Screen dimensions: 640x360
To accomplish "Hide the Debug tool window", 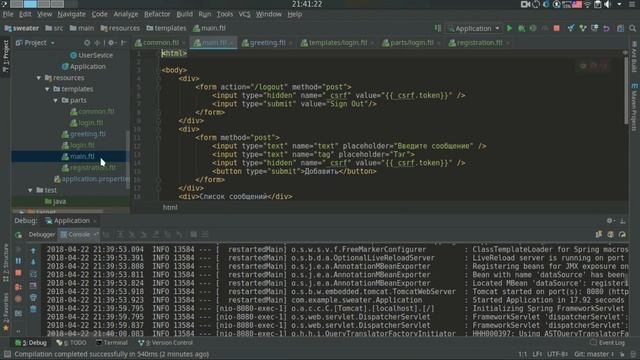I will (622, 220).
